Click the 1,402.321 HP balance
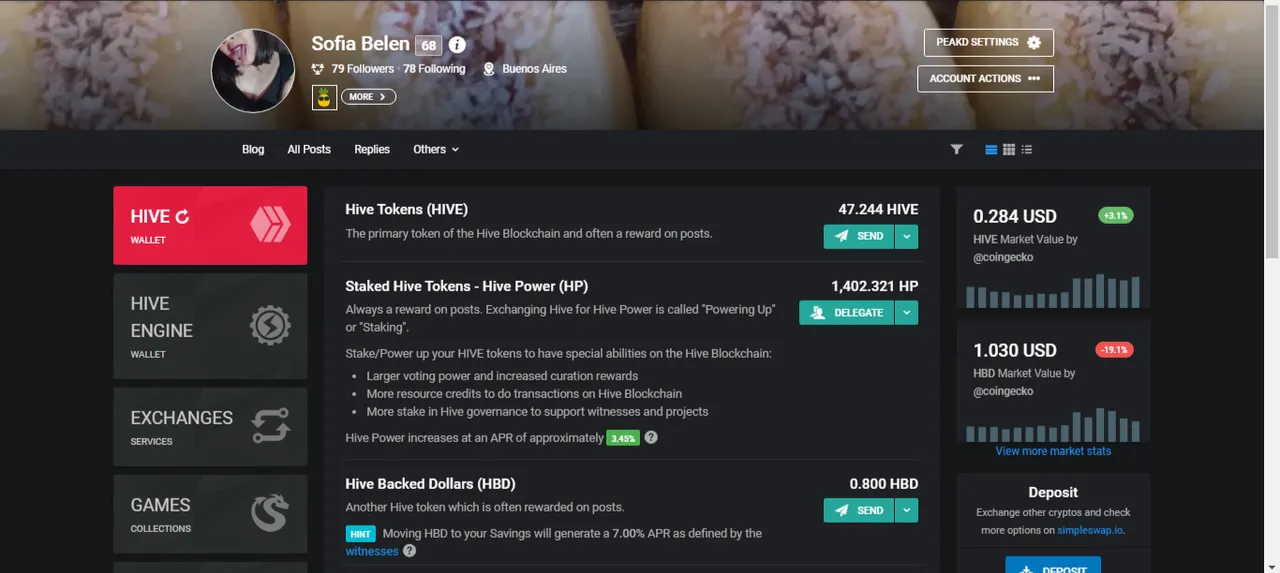 874,286
